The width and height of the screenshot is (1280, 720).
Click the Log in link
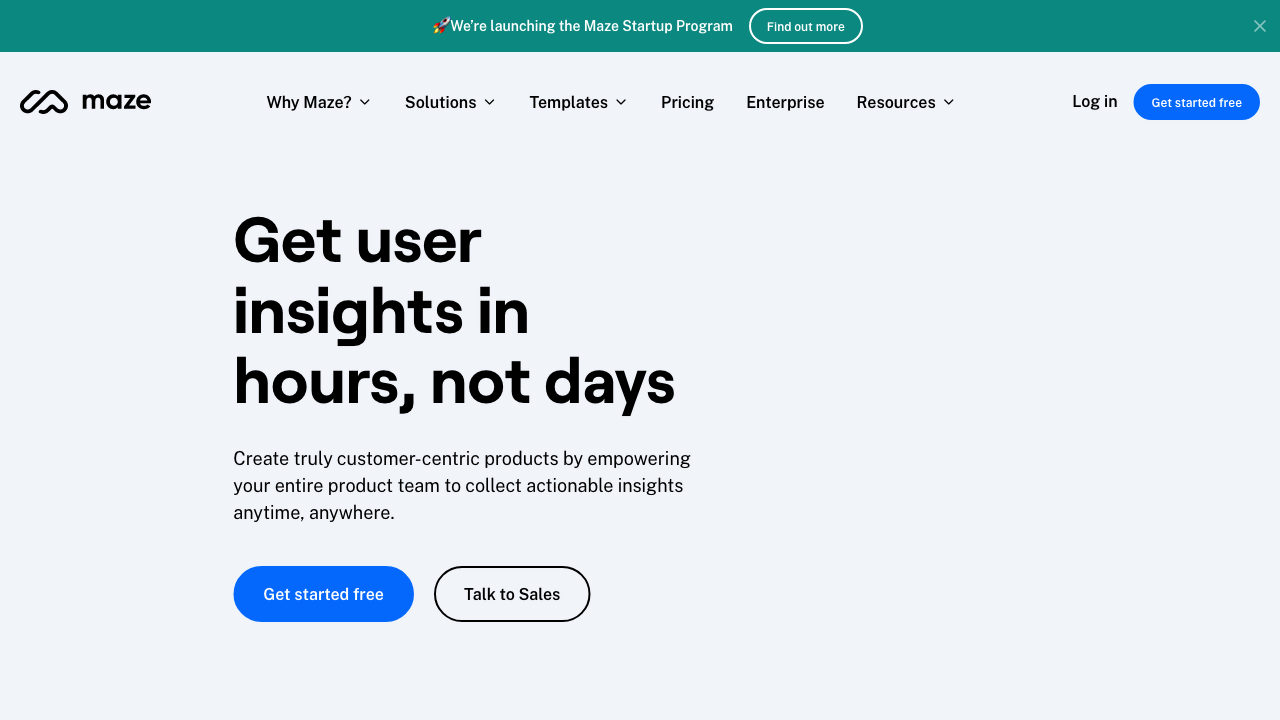click(x=1094, y=101)
